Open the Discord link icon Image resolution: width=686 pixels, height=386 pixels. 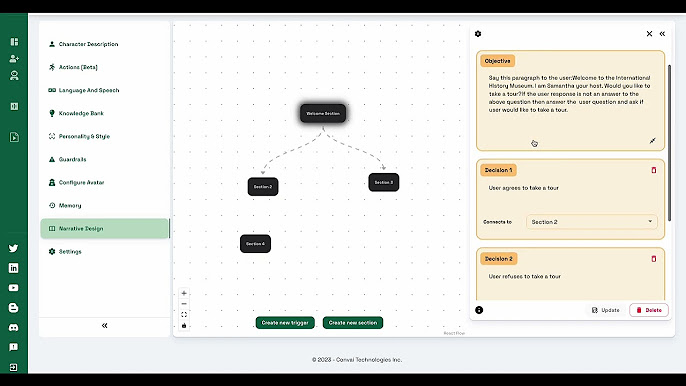[x=14, y=327]
